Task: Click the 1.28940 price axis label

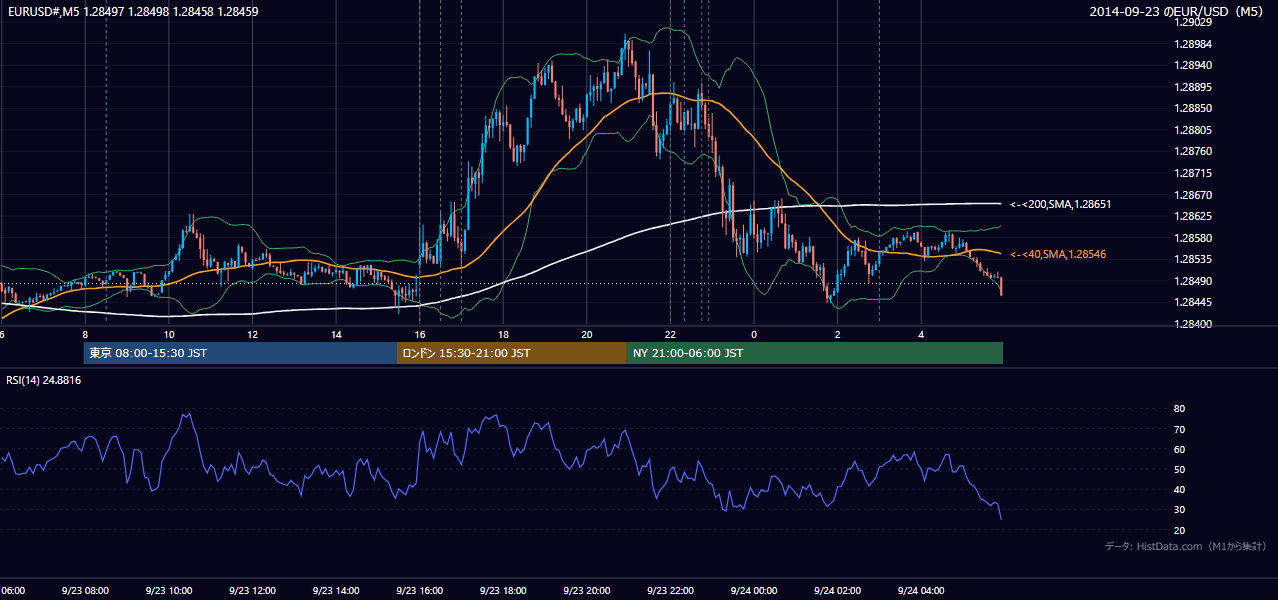Action: click(1194, 65)
